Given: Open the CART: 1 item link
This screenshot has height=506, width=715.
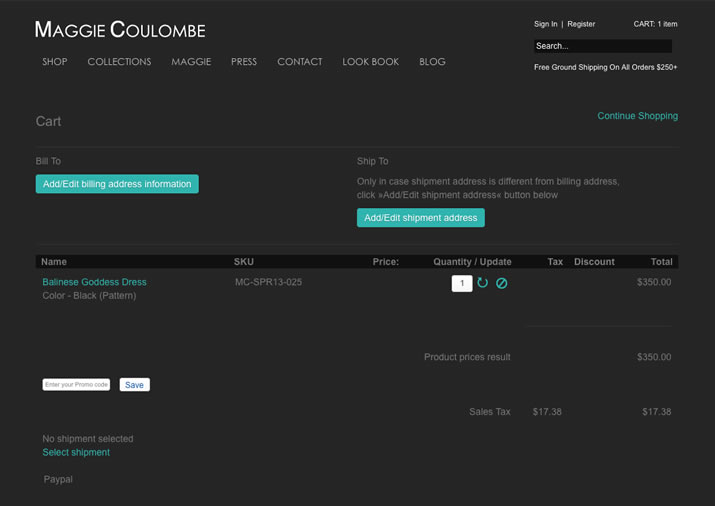Looking at the screenshot, I should 655,24.
